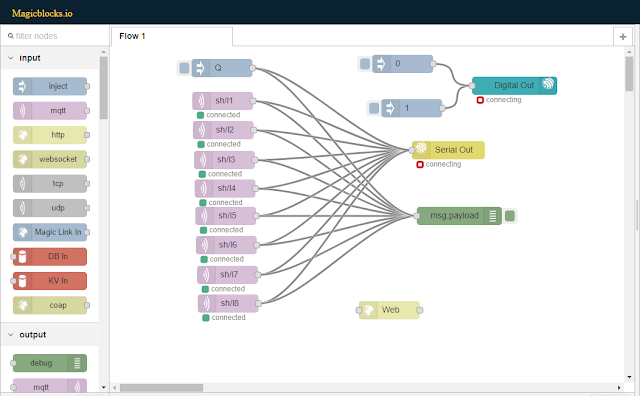Select the Digital Out node
The image size is (640, 396).
[x=514, y=85]
